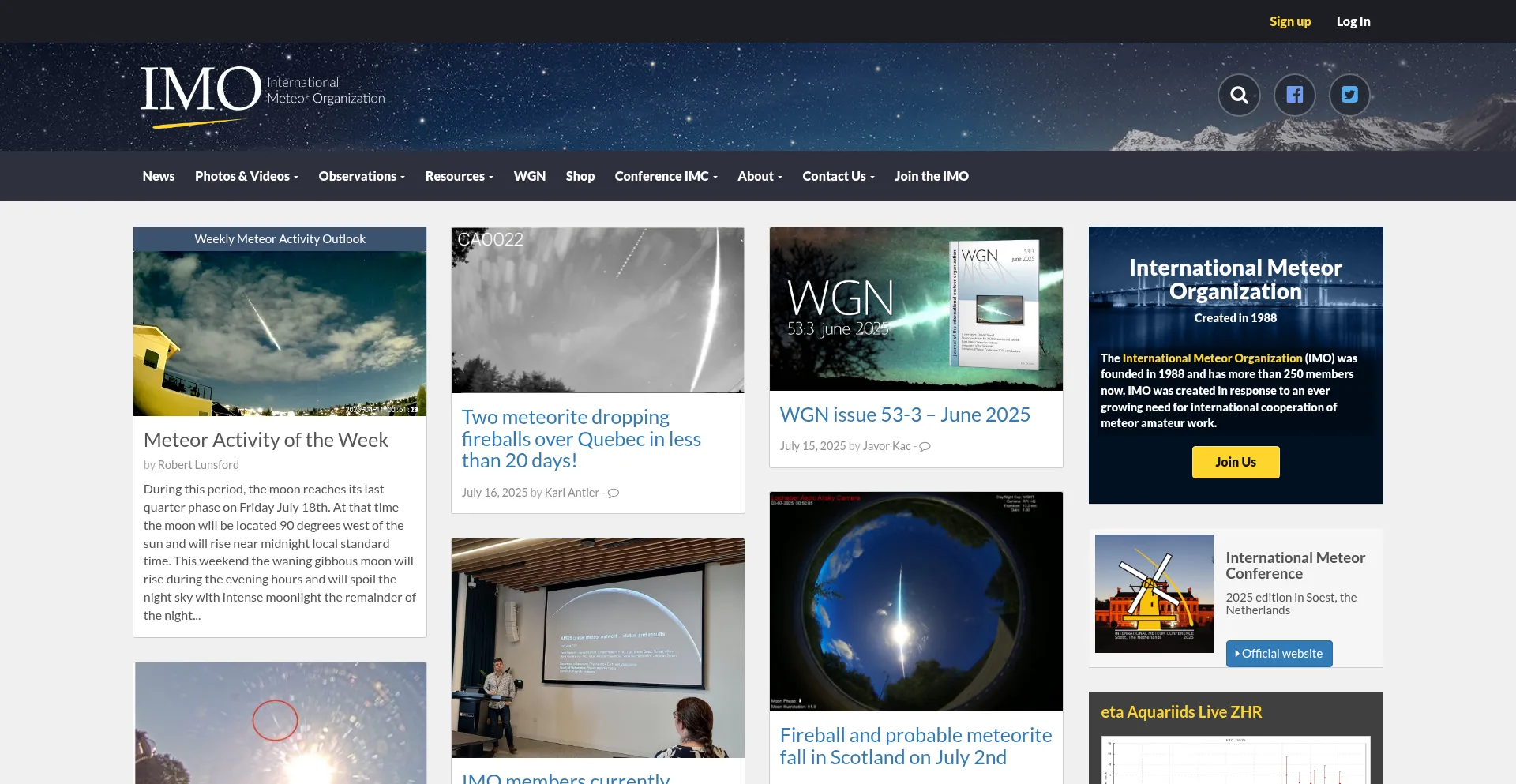1516x784 pixels.
Task: Click the International Meteor Conference windmill logo
Action: 1154,594
